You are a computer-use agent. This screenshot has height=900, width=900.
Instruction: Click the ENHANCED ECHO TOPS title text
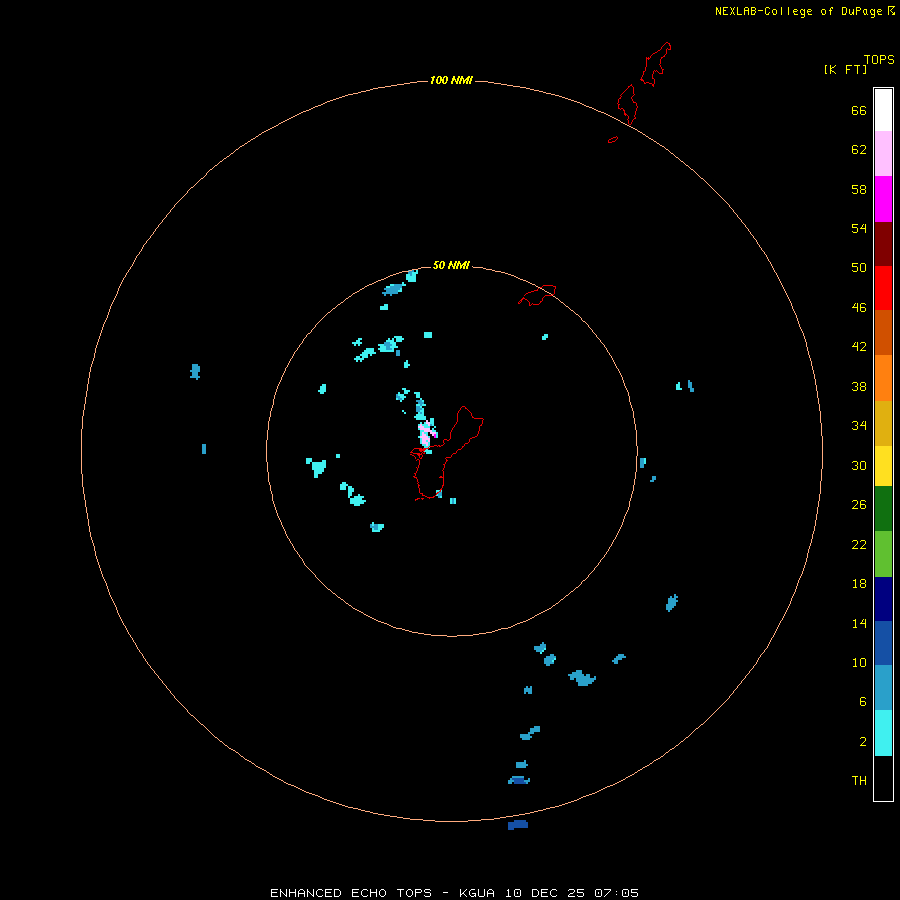coord(351,893)
